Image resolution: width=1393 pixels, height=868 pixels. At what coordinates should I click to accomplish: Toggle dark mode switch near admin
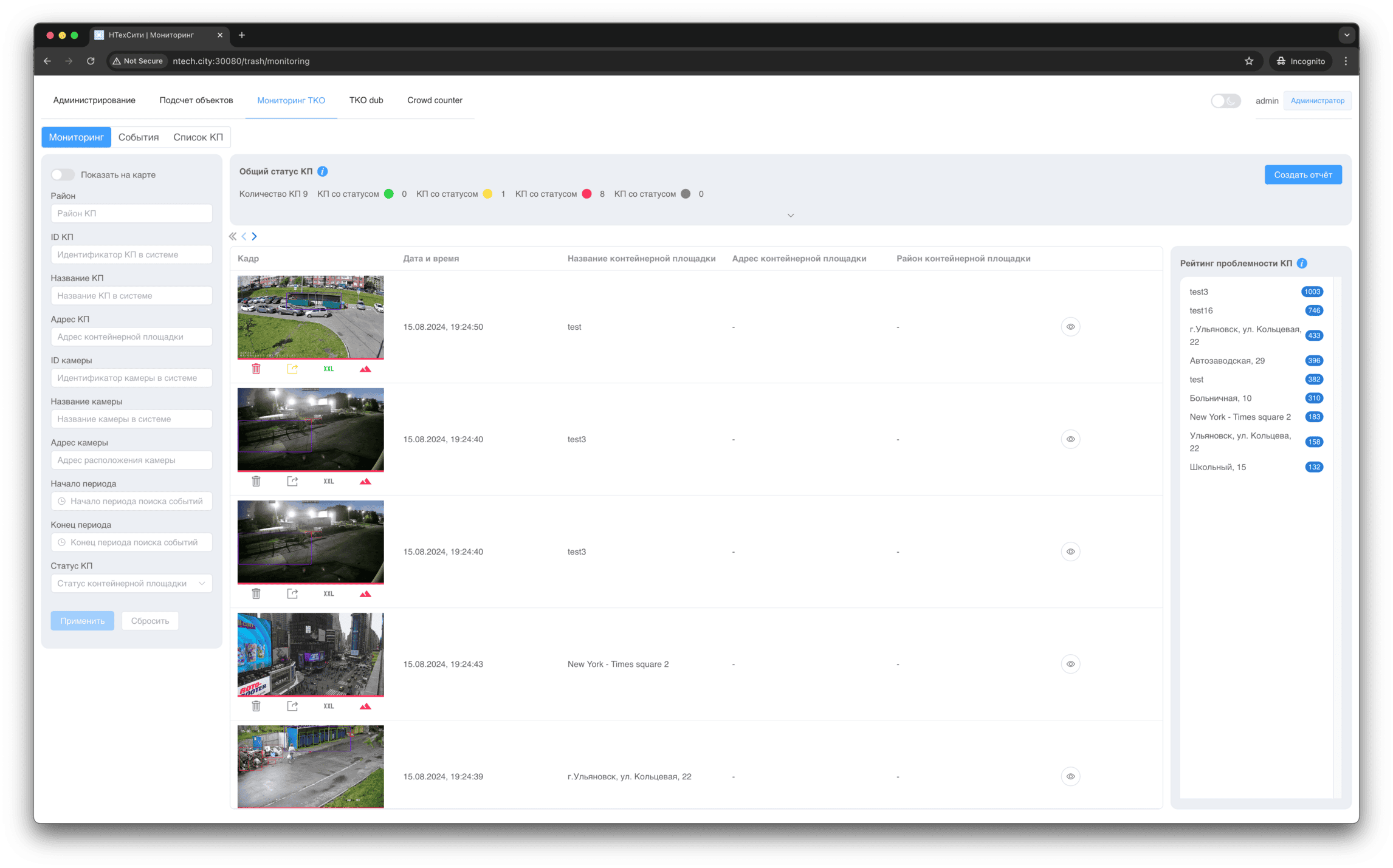pos(1225,101)
